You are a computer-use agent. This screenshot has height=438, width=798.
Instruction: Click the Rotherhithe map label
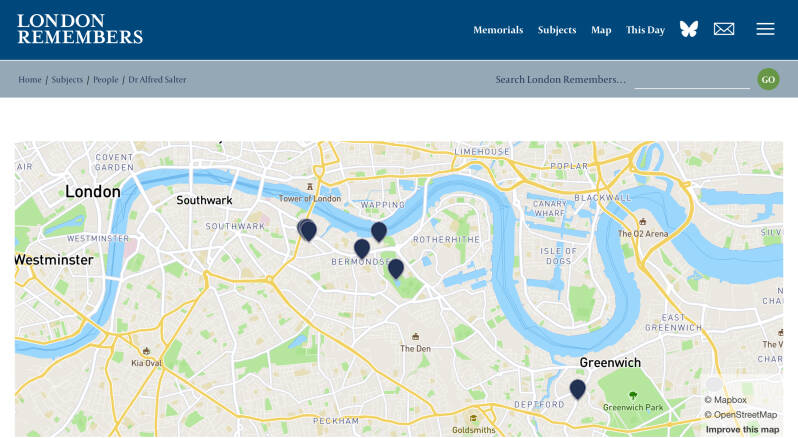coord(446,240)
